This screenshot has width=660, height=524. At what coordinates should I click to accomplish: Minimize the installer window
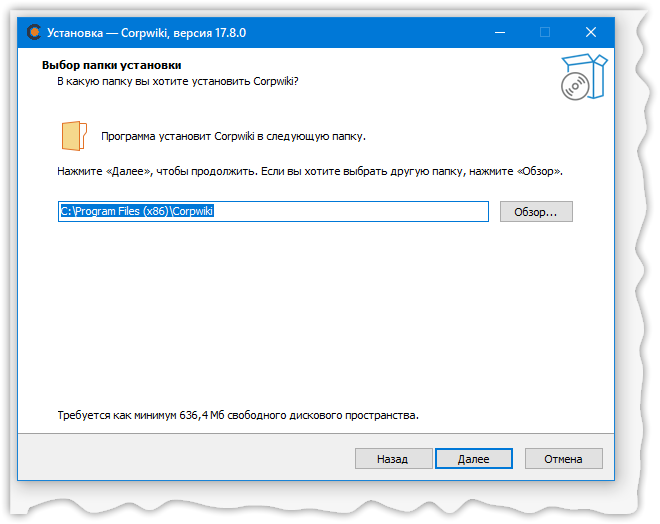pos(499,32)
